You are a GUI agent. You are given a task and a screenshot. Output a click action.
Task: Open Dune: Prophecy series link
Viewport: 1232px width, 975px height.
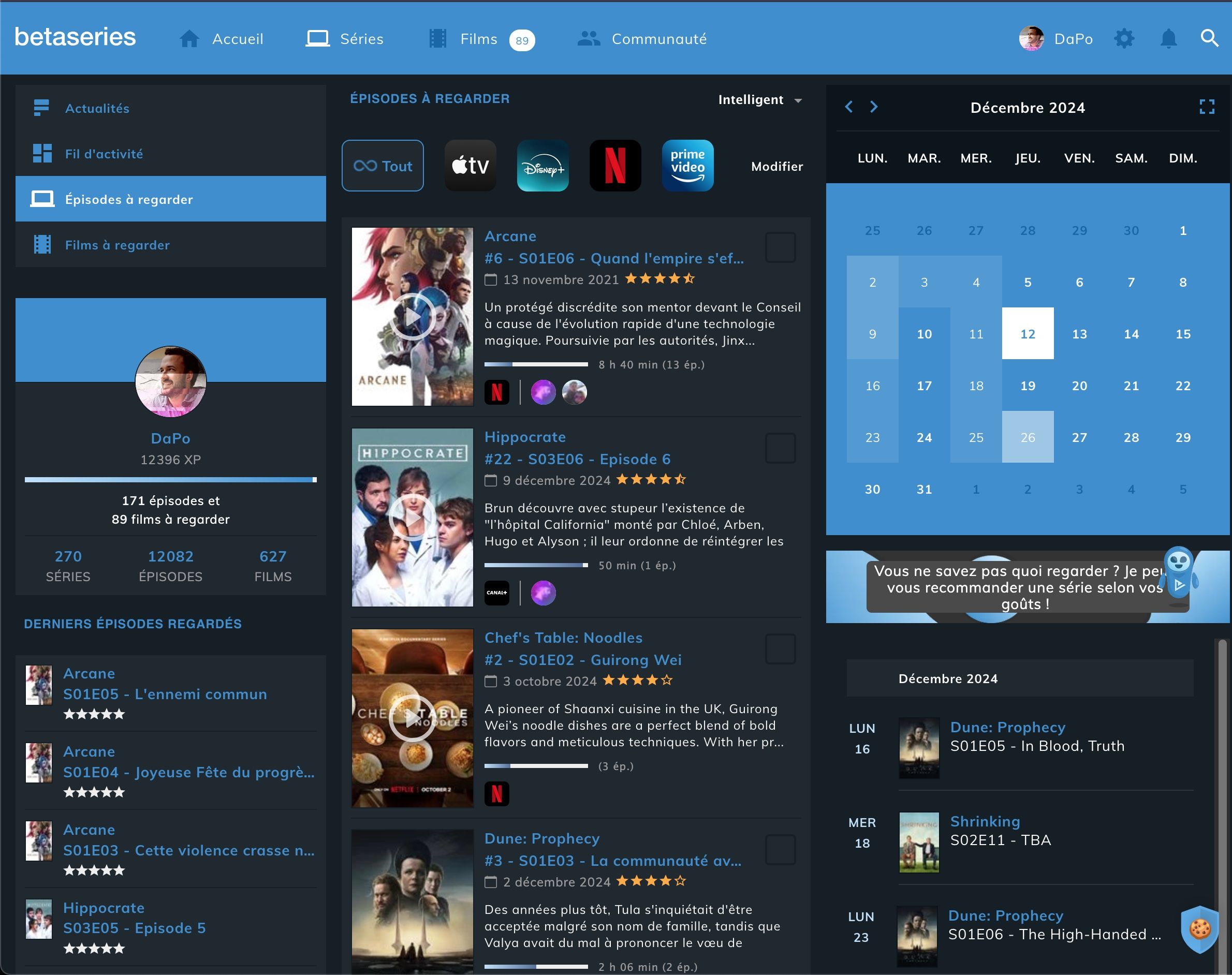coord(541,838)
